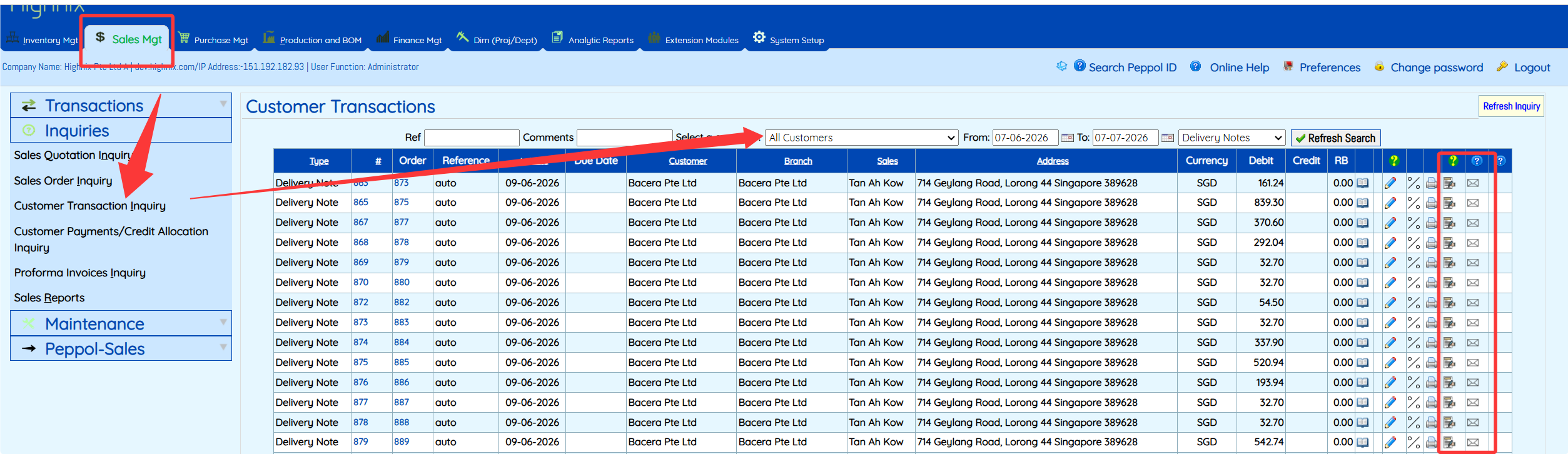This screenshot has width=1568, height=454.
Task: Sort table by Customer column header
Action: 687,161
